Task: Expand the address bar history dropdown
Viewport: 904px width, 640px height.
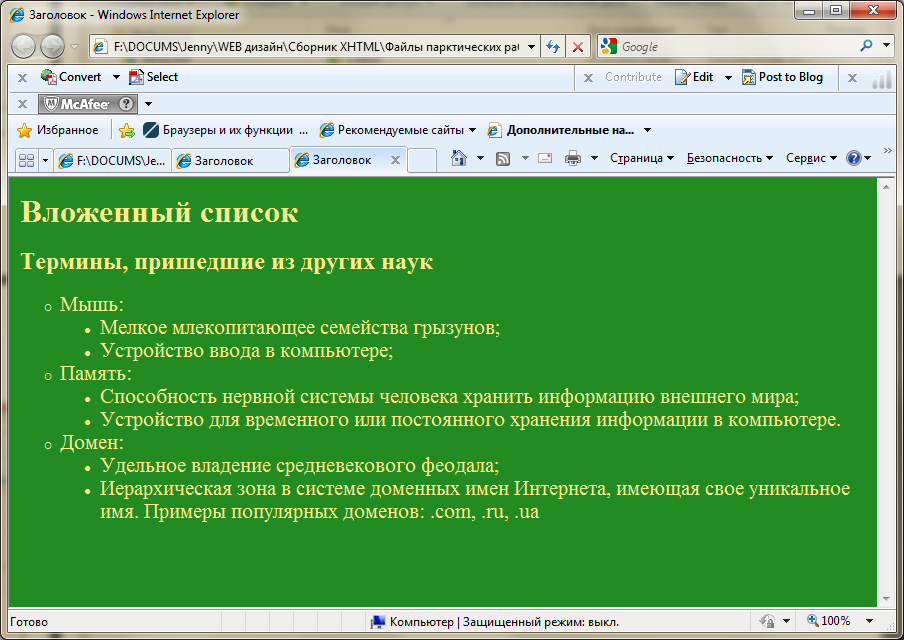Action: [x=530, y=47]
